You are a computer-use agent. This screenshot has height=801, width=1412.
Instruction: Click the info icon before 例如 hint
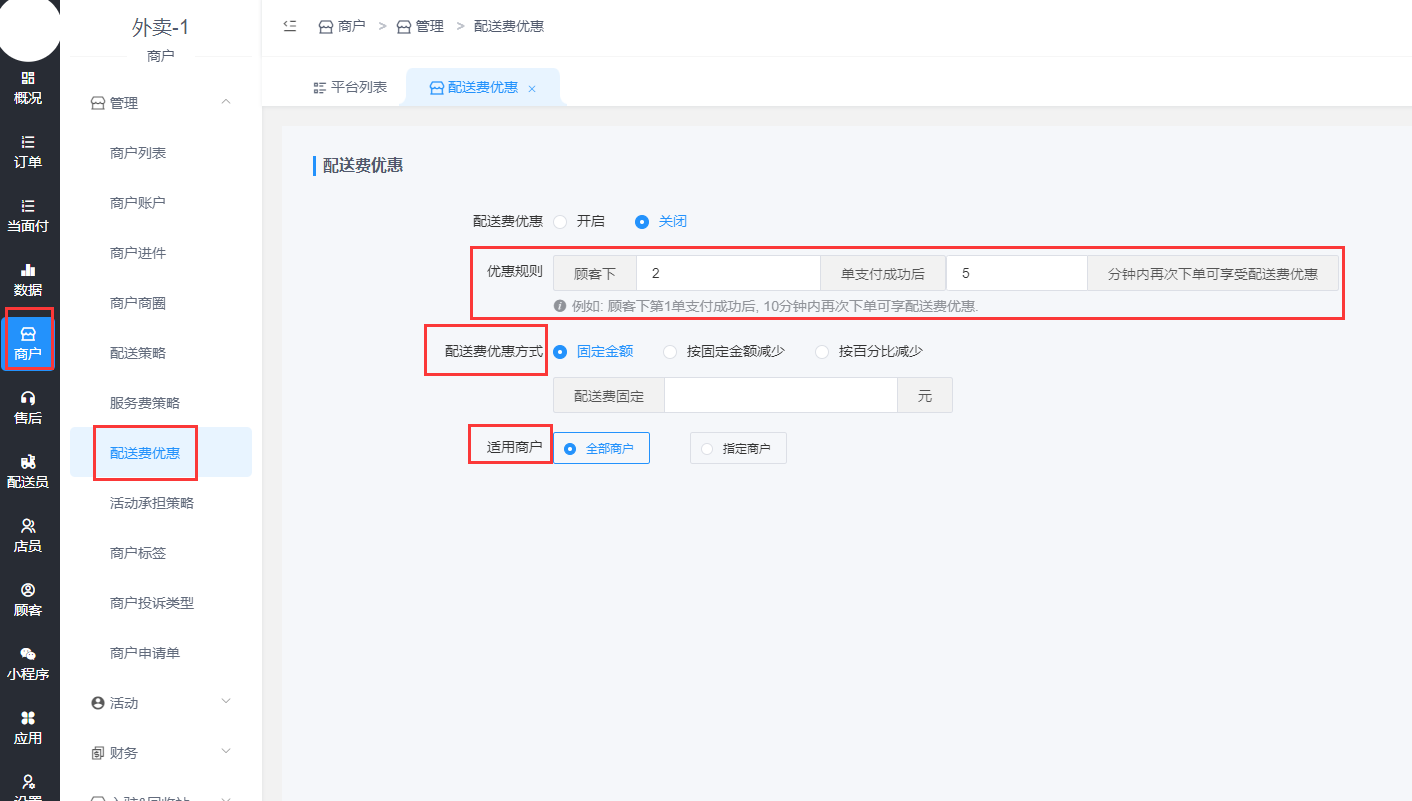560,306
